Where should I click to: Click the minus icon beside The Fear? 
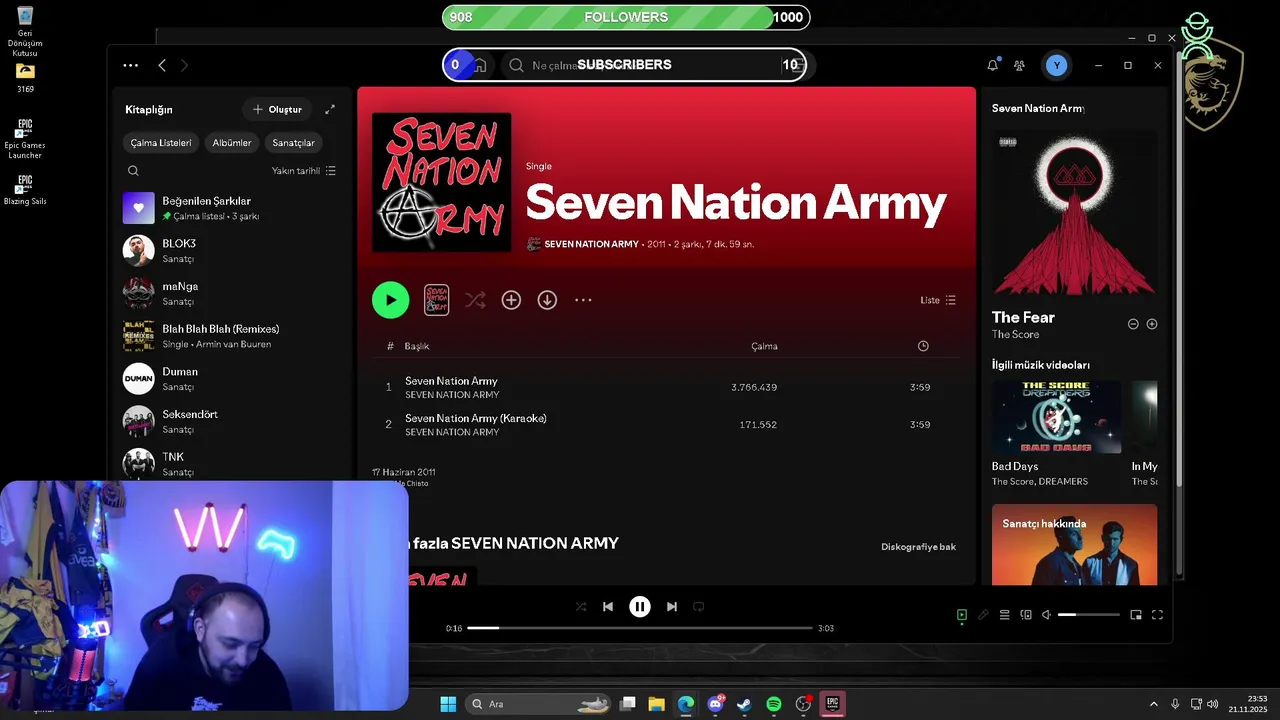[x=1133, y=324]
